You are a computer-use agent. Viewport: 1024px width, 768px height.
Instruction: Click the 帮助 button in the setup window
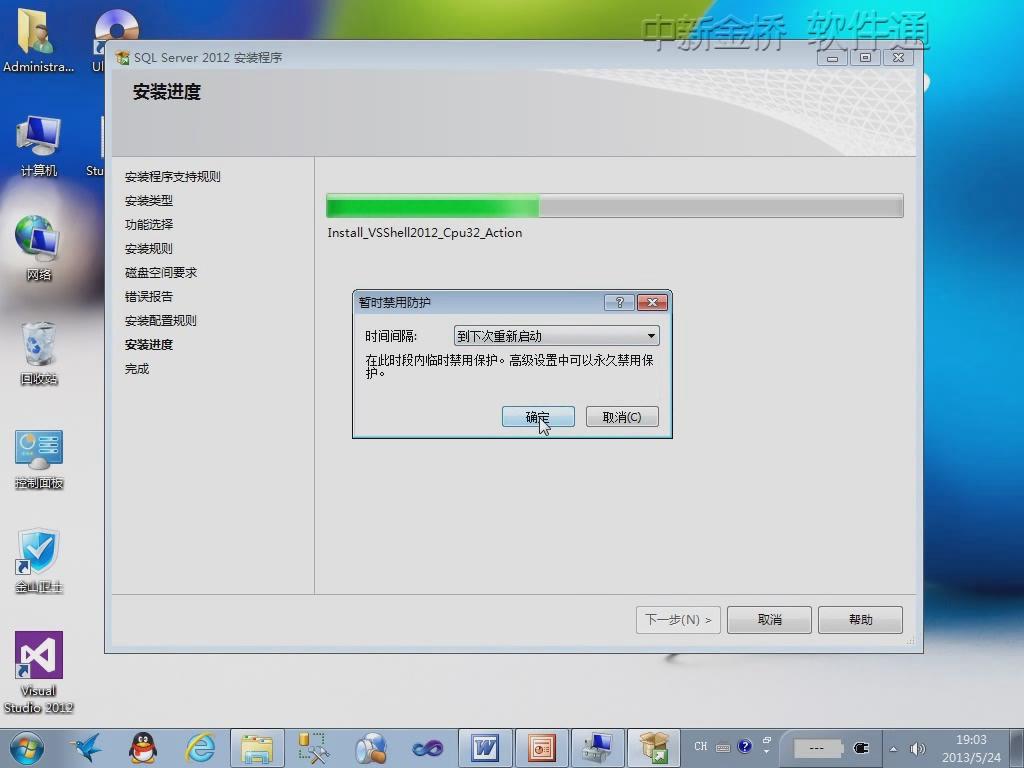pos(860,619)
